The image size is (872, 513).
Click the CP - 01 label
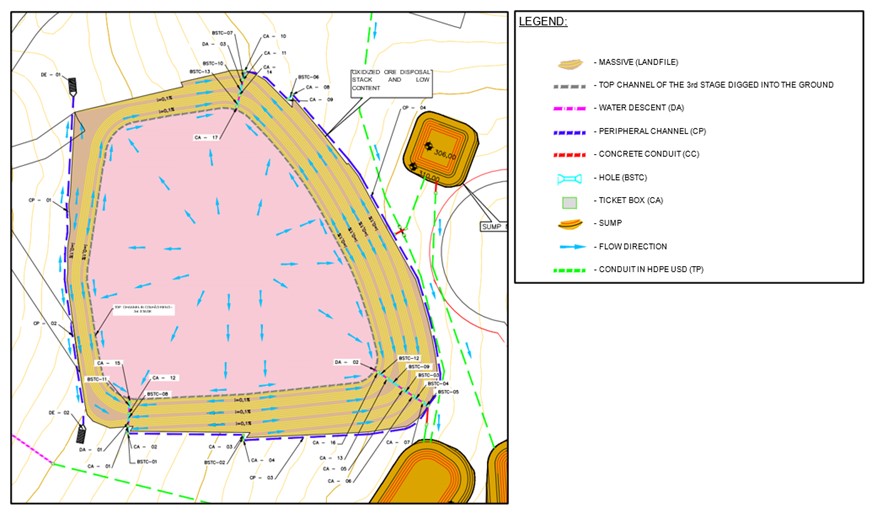pos(40,200)
